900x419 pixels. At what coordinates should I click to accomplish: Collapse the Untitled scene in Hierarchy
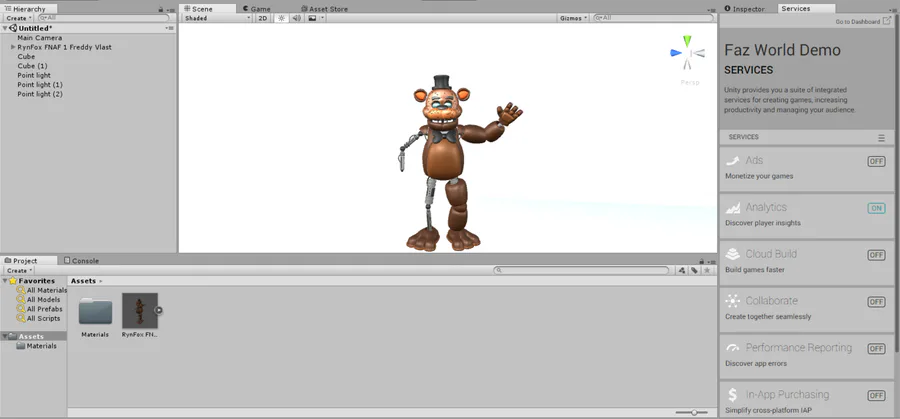pos(5,28)
